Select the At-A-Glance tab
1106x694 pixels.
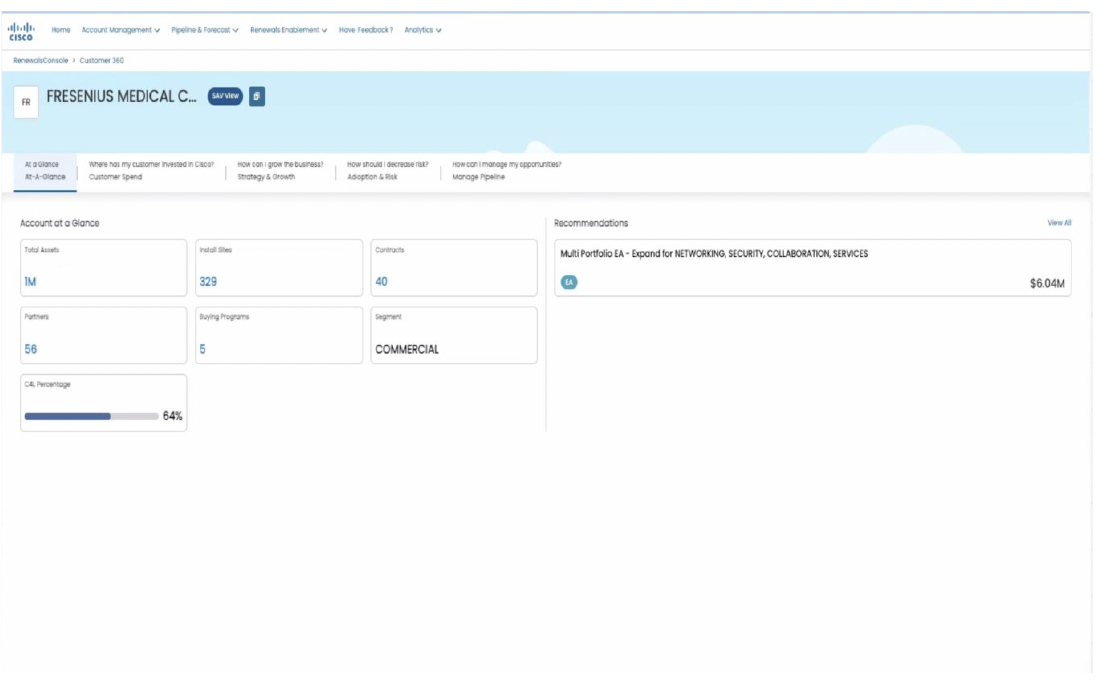(45, 171)
